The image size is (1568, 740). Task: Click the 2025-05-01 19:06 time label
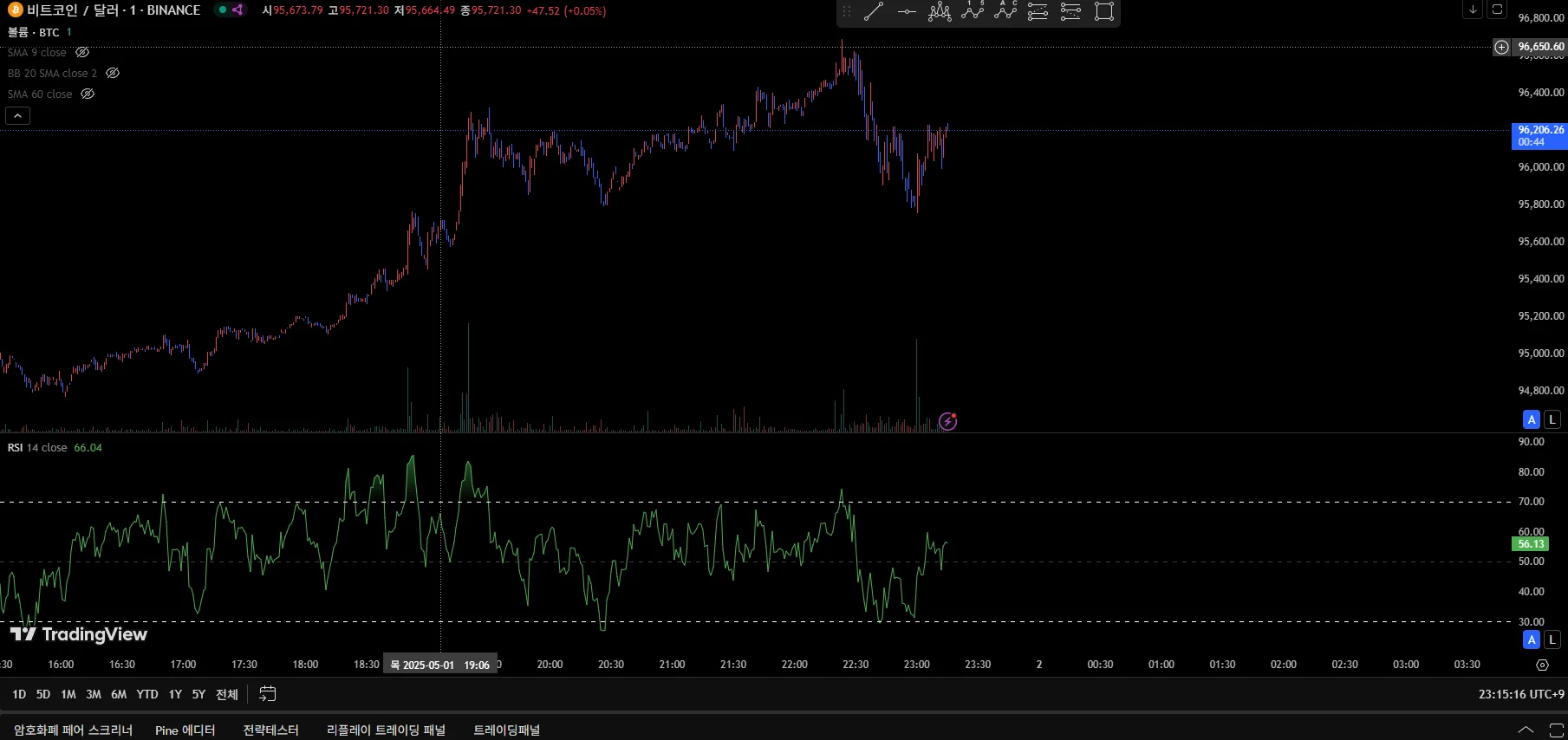coord(440,665)
